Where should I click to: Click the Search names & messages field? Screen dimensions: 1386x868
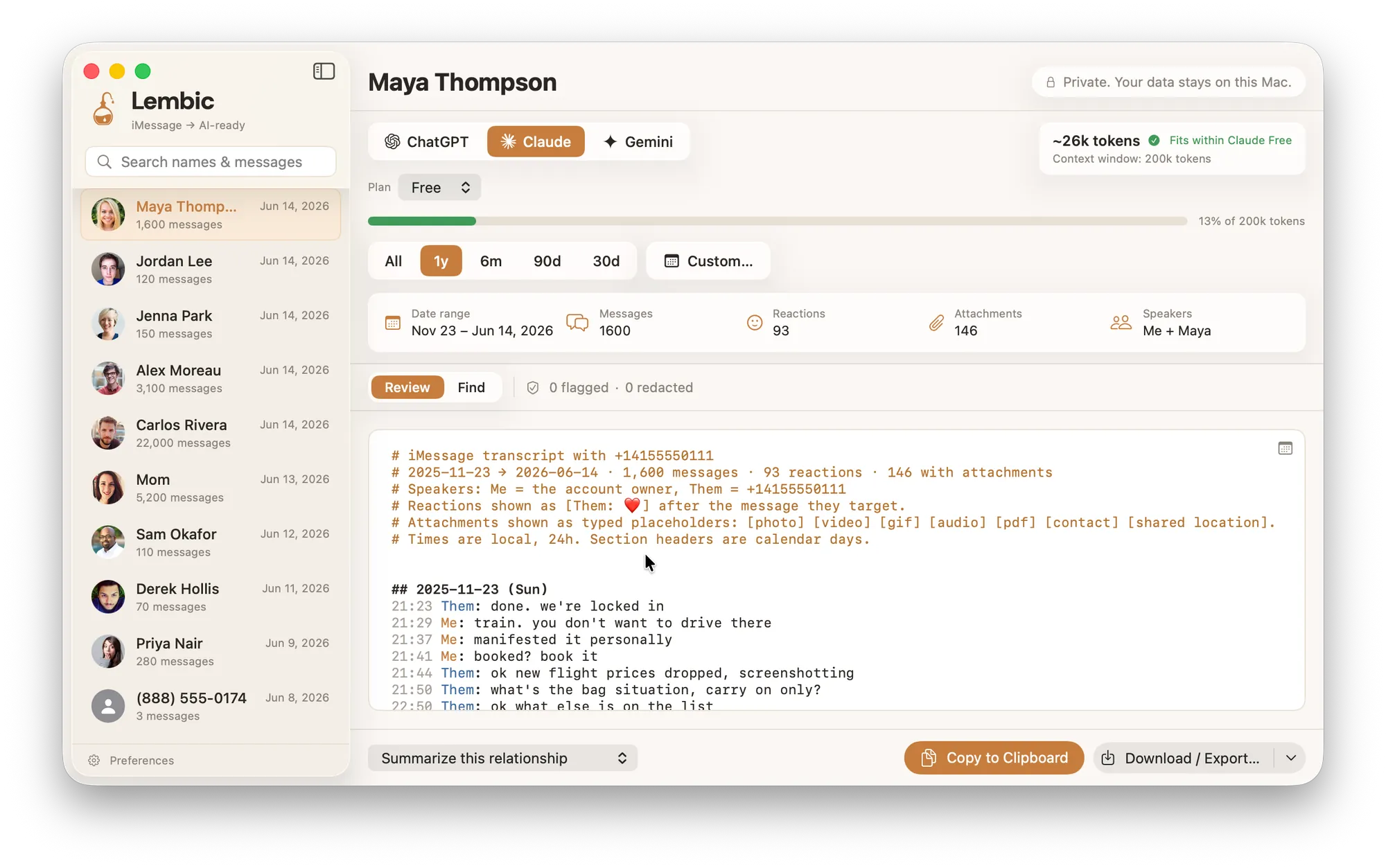[211, 161]
